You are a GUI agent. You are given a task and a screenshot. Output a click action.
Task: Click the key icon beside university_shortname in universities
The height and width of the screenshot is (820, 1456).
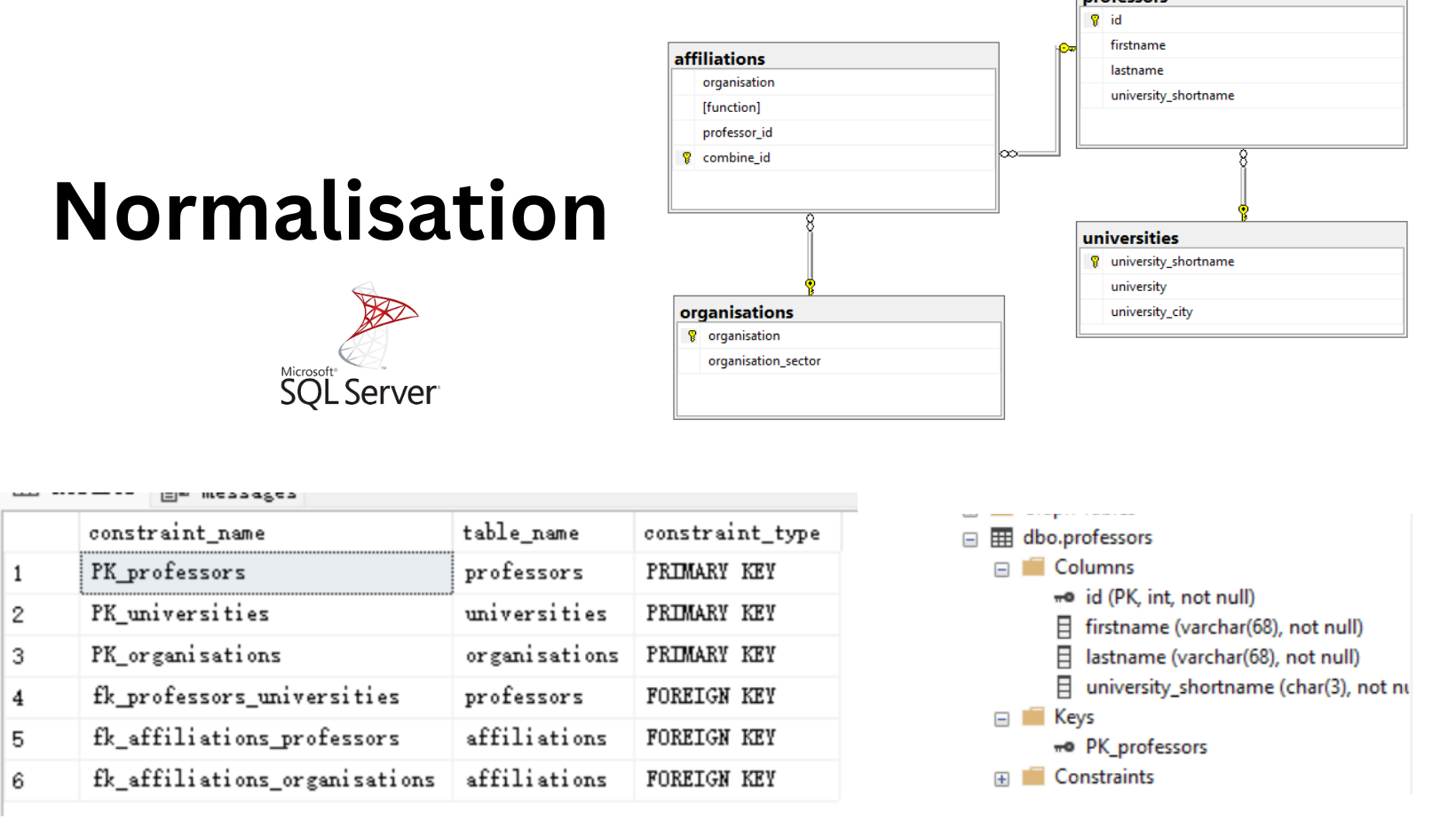(x=1095, y=262)
